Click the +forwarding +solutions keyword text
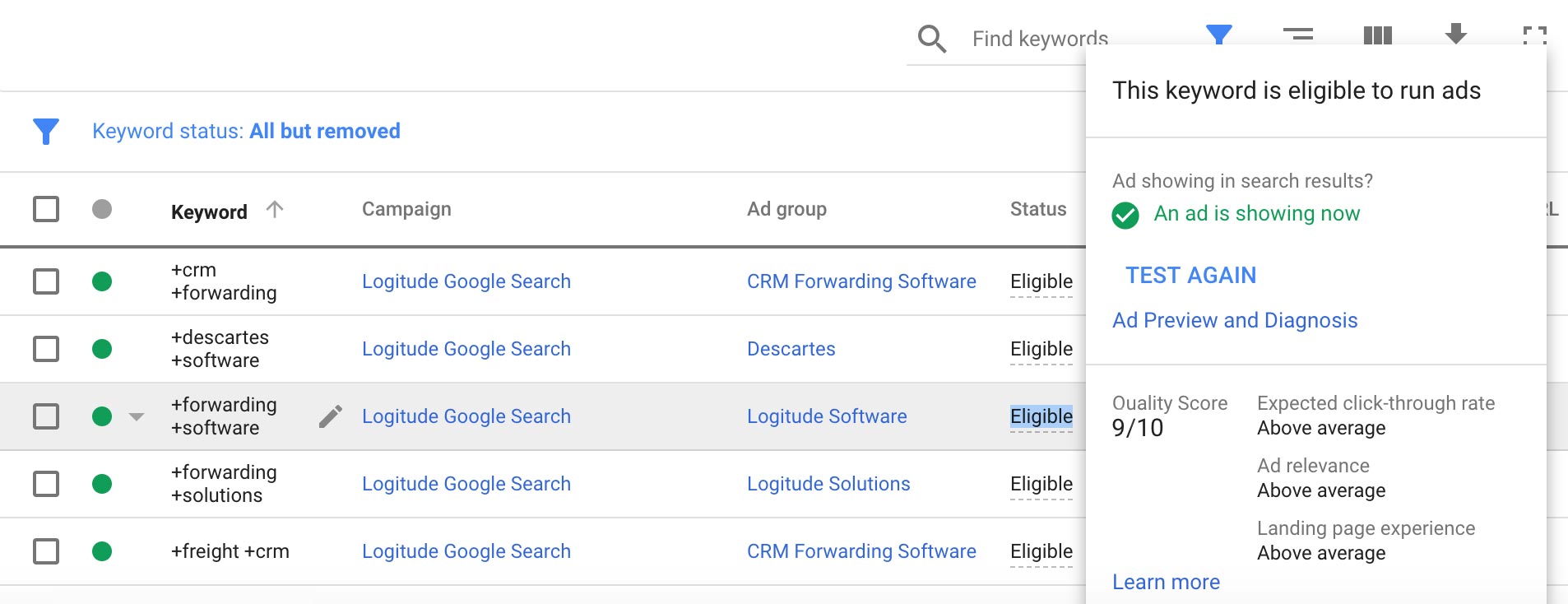Image resolution: width=1568 pixels, height=604 pixels. click(224, 484)
